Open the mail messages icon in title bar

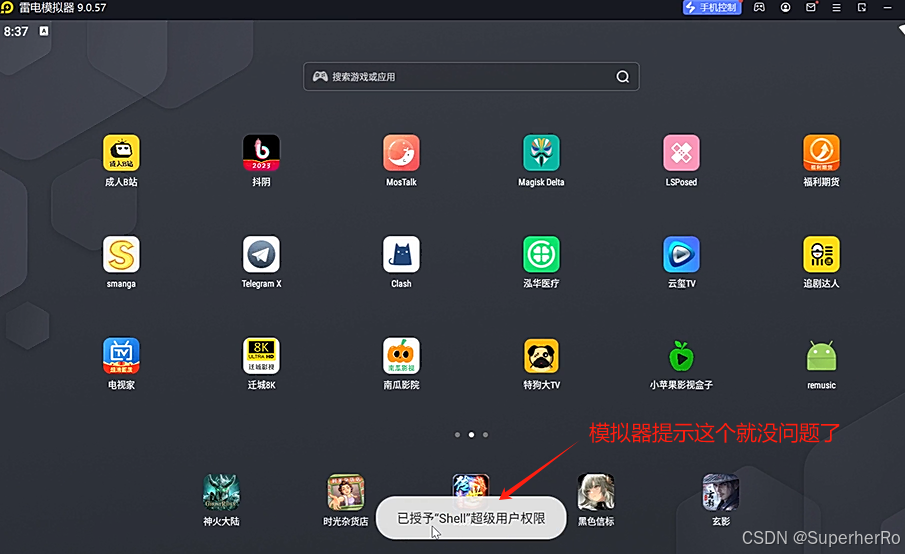pyautogui.click(x=811, y=8)
